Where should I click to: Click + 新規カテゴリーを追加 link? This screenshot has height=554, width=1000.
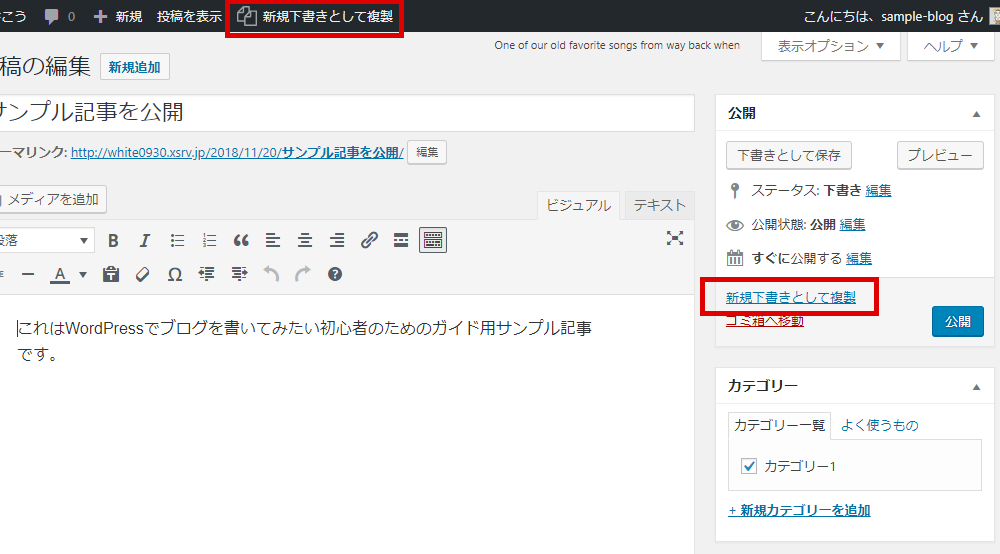pos(799,510)
